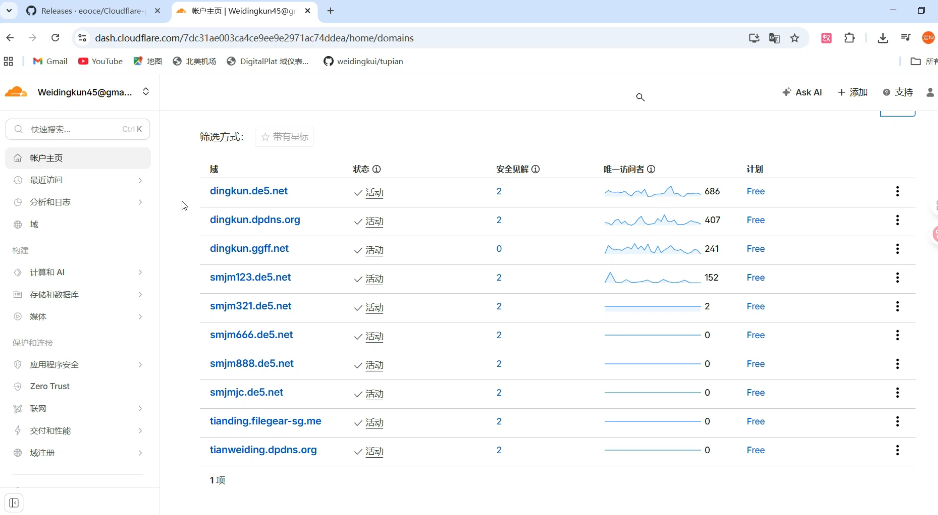938x515 pixels.
Task: Open the 支持 support menu
Action: point(898,92)
